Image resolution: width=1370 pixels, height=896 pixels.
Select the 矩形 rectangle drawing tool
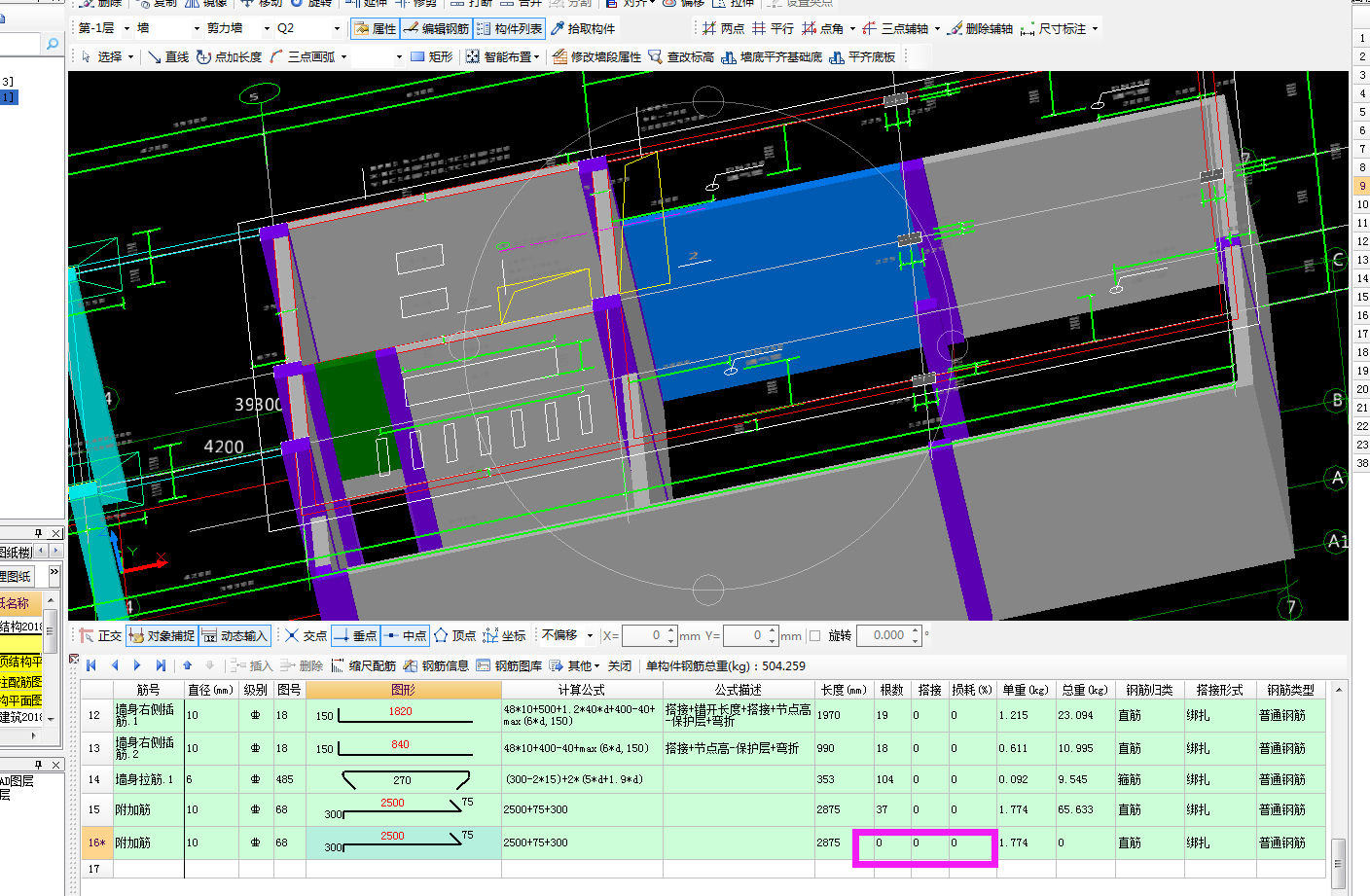click(431, 56)
